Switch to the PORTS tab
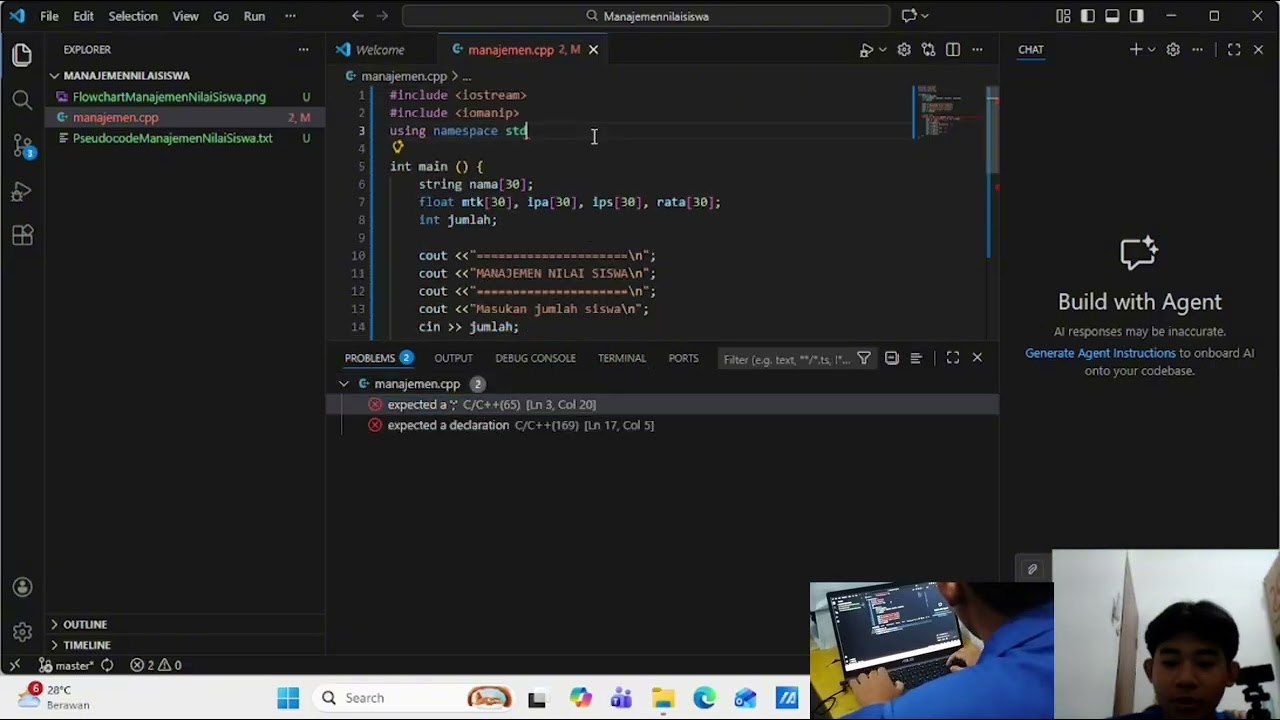The image size is (1280, 720). [x=683, y=358]
